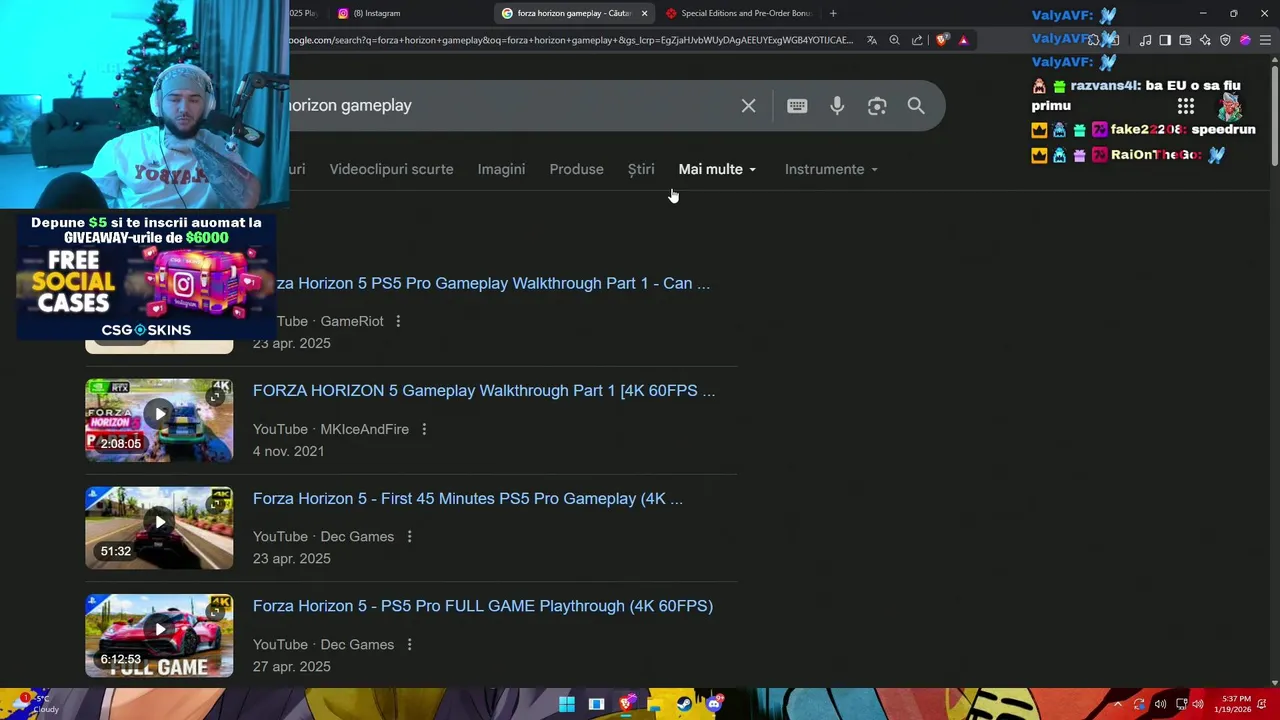Open Brave Rewards triangle icon

pos(963,40)
